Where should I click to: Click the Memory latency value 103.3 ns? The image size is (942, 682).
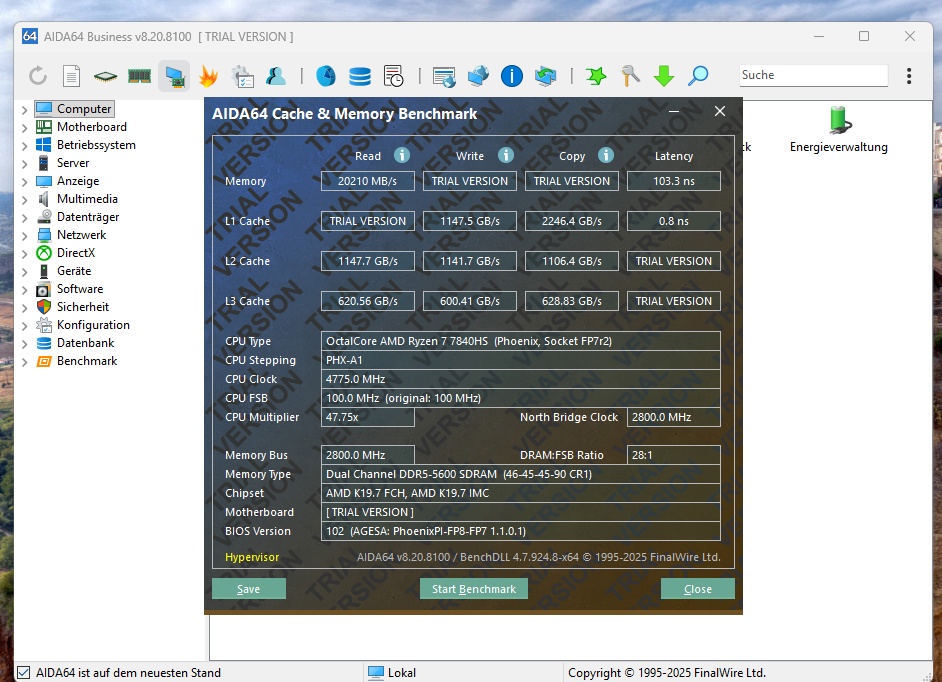pyautogui.click(x=673, y=181)
